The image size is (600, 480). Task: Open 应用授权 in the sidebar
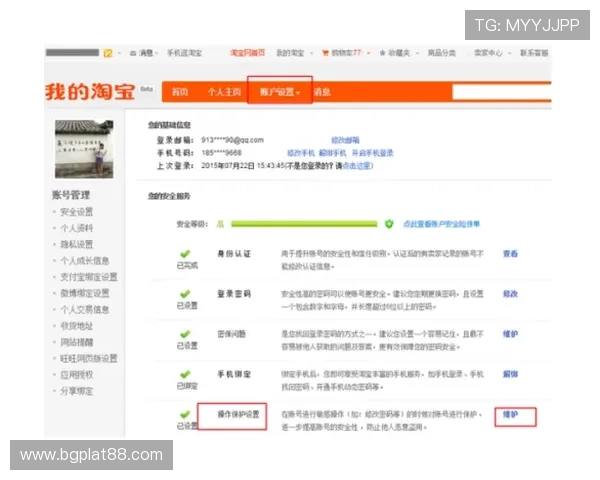click(x=77, y=375)
